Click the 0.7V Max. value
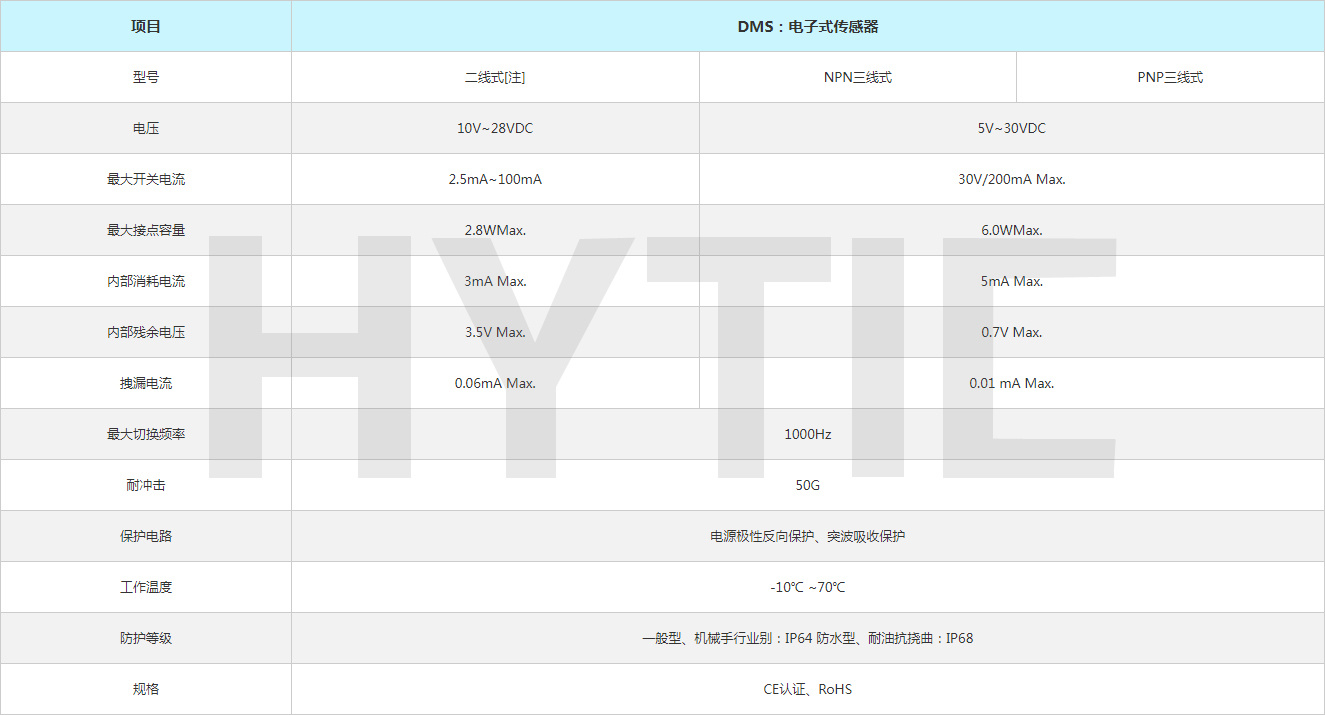Screen dimensions: 1325x715 [x=1012, y=332]
